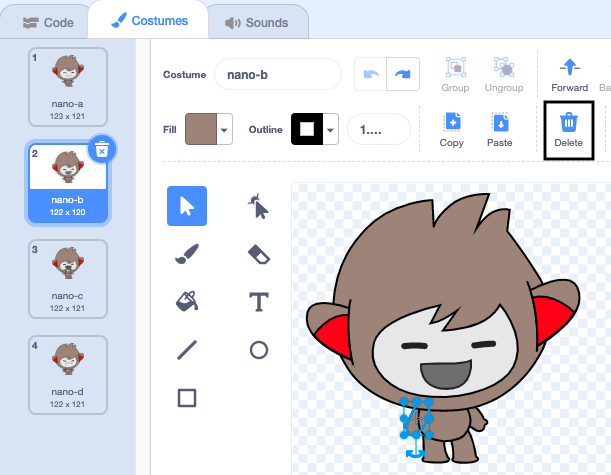Choose the Reshape tool
This screenshot has width=611, height=475.
[258, 207]
